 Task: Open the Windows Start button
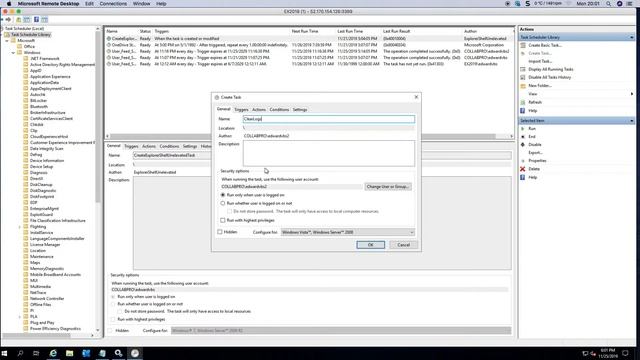click(x=4, y=353)
